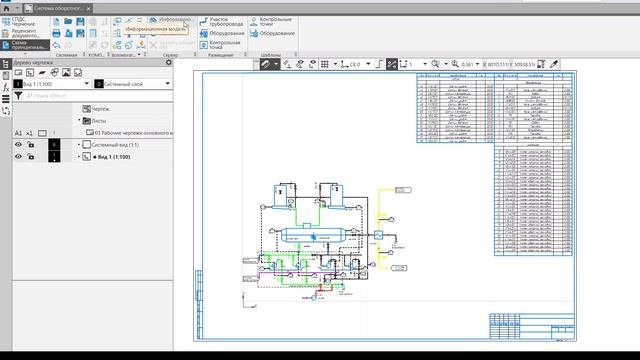This screenshot has height=360, width=640.
Task: Toggle the lock for Вид 1 (1:100)
Action: point(31,157)
